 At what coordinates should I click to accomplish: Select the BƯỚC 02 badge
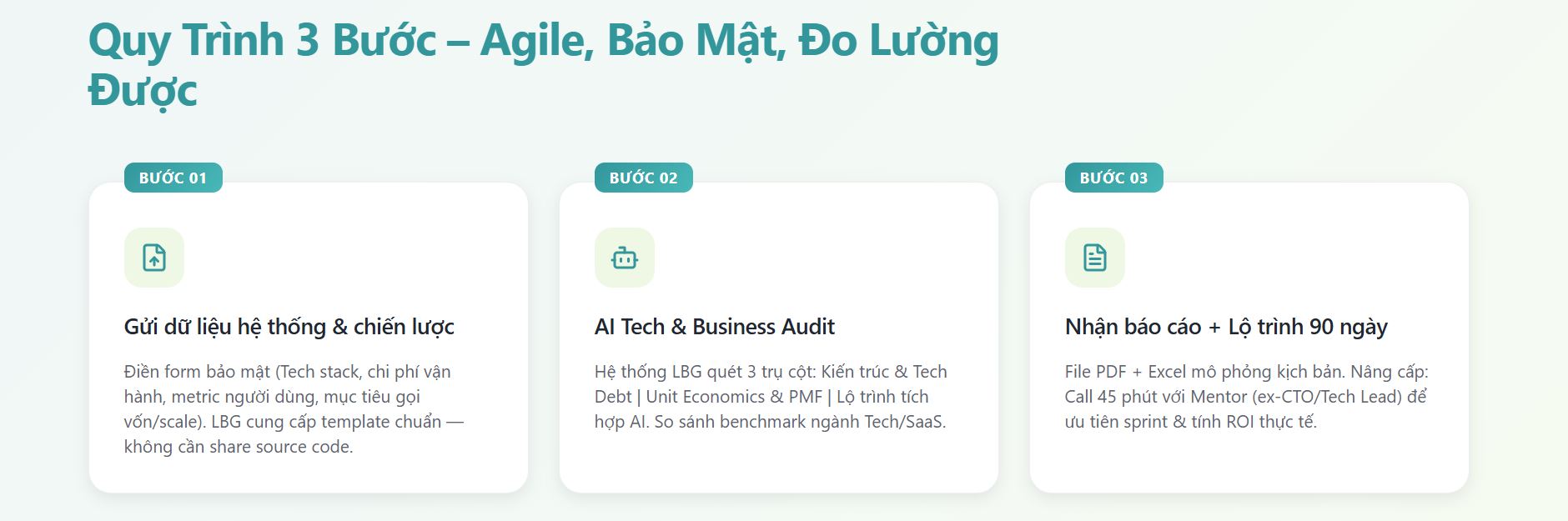coord(643,178)
